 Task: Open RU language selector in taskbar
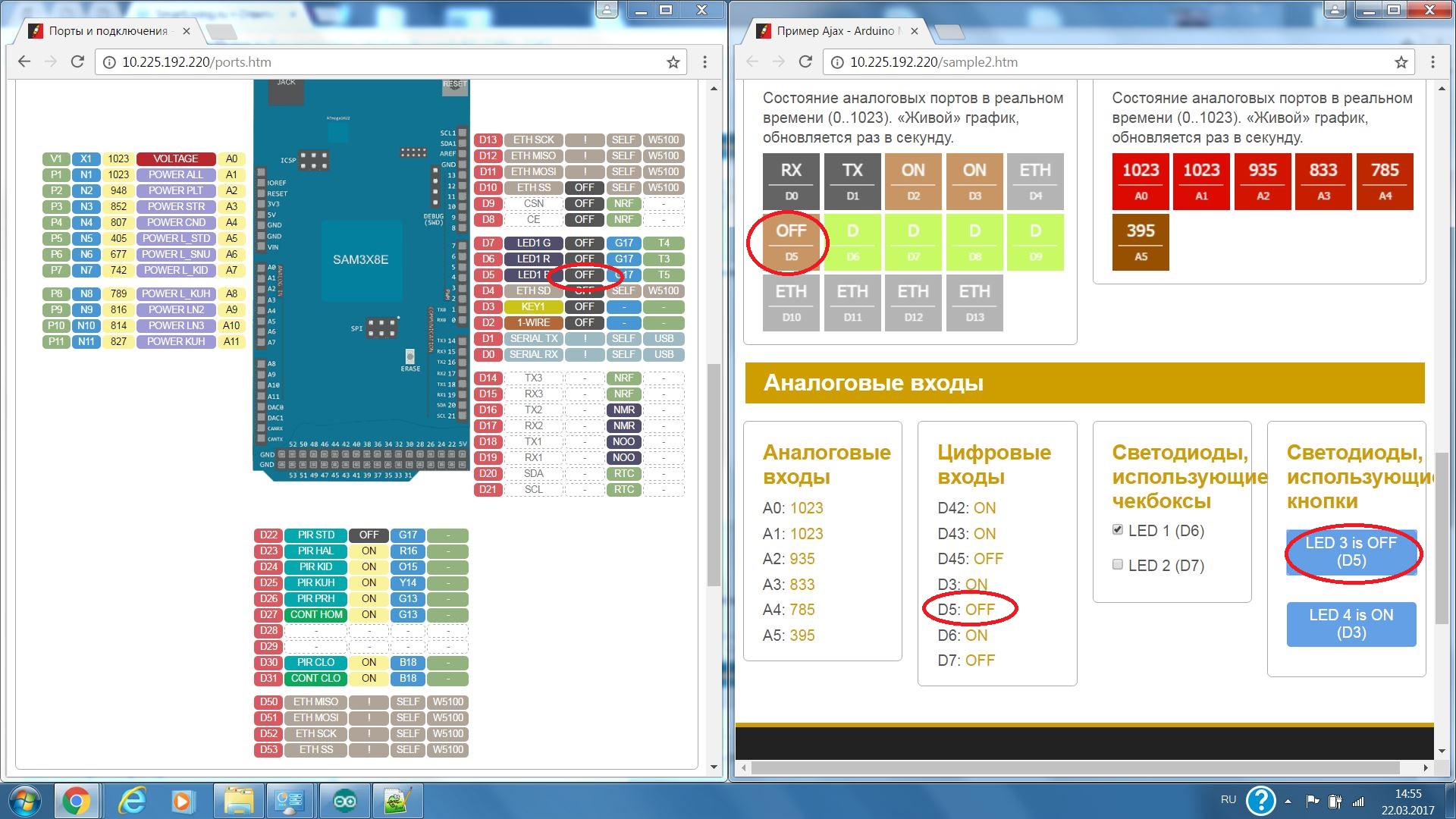pyautogui.click(x=1228, y=800)
